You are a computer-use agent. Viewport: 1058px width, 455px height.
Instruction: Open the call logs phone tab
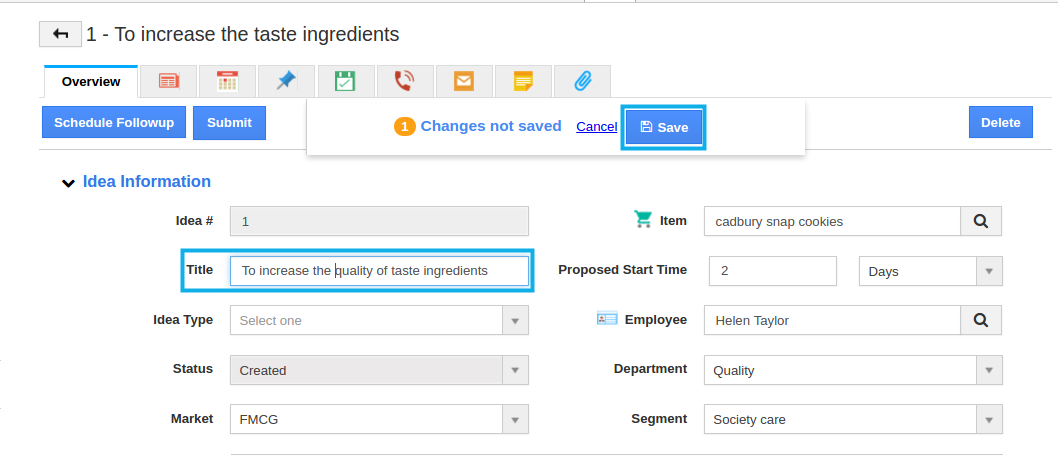click(x=405, y=82)
